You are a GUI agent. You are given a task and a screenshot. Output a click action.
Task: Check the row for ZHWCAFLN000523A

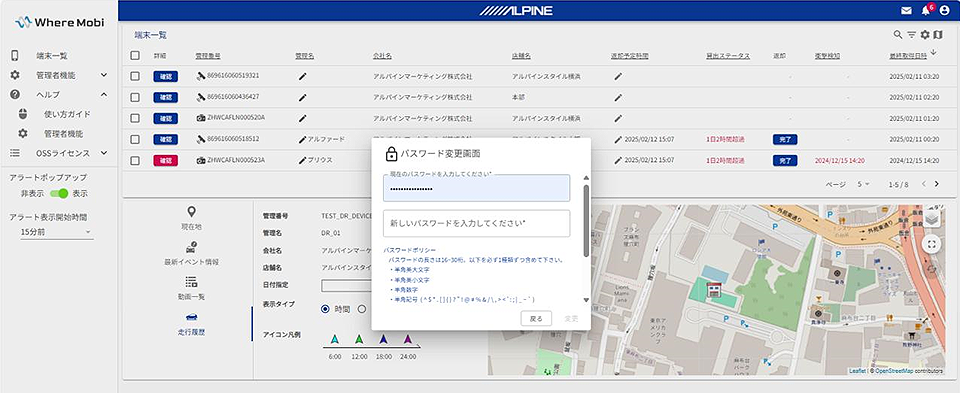pyautogui.click(x=135, y=160)
